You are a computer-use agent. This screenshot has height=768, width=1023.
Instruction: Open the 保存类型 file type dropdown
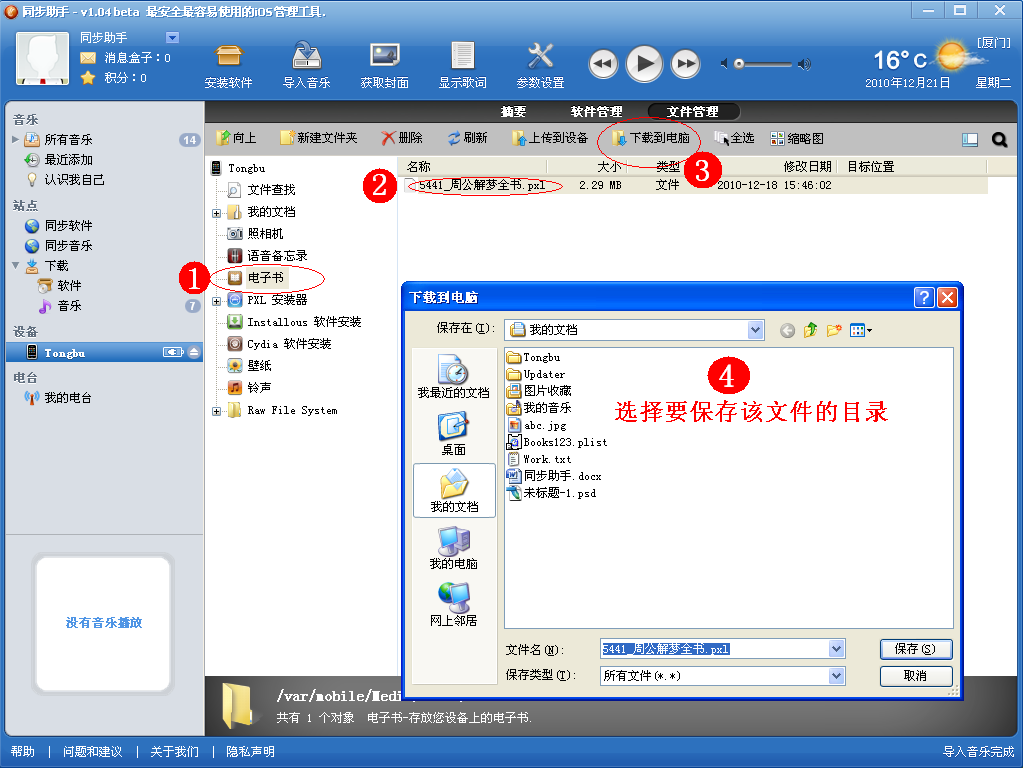836,676
